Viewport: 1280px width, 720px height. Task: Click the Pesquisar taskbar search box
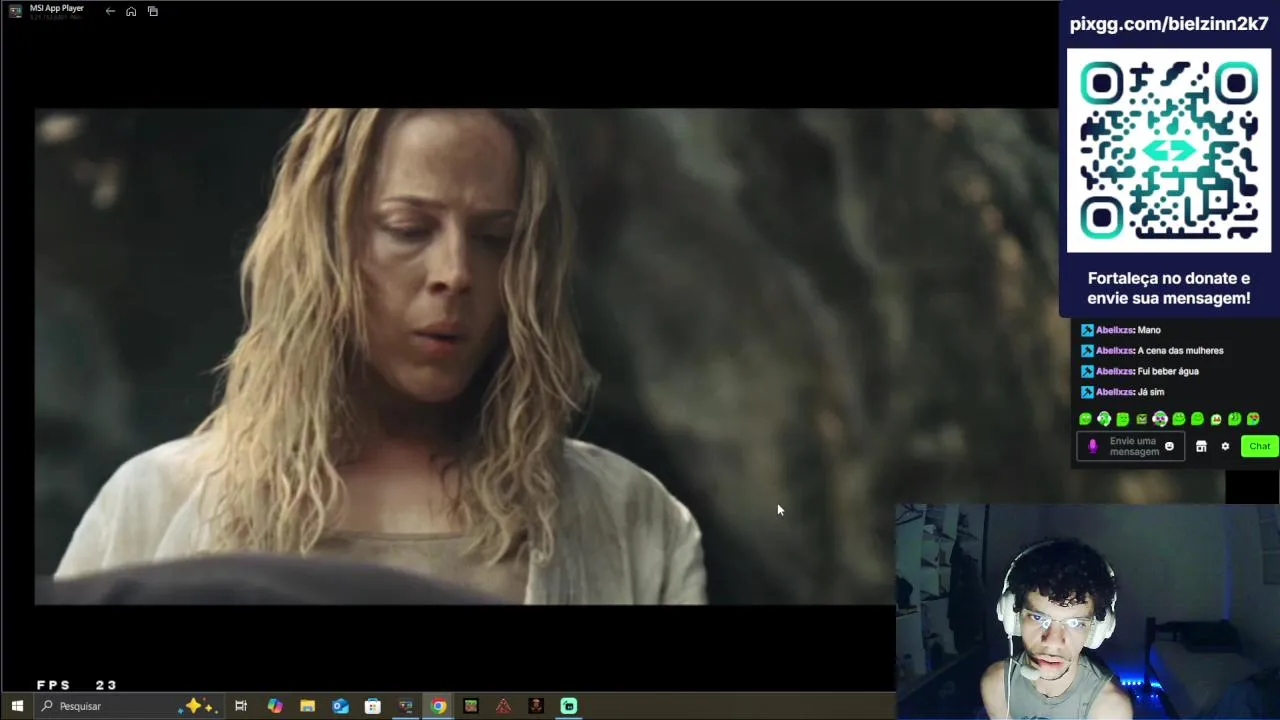128,706
